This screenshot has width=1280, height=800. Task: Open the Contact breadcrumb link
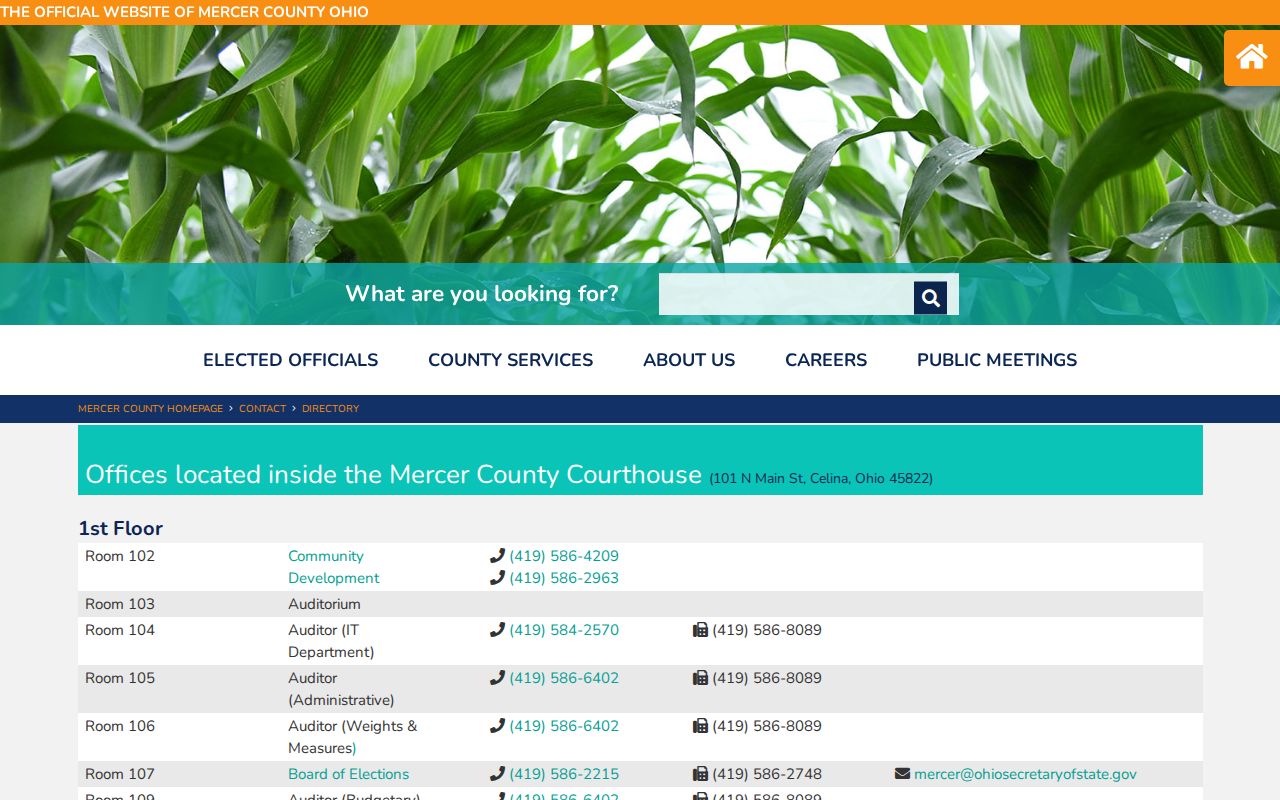click(x=262, y=408)
